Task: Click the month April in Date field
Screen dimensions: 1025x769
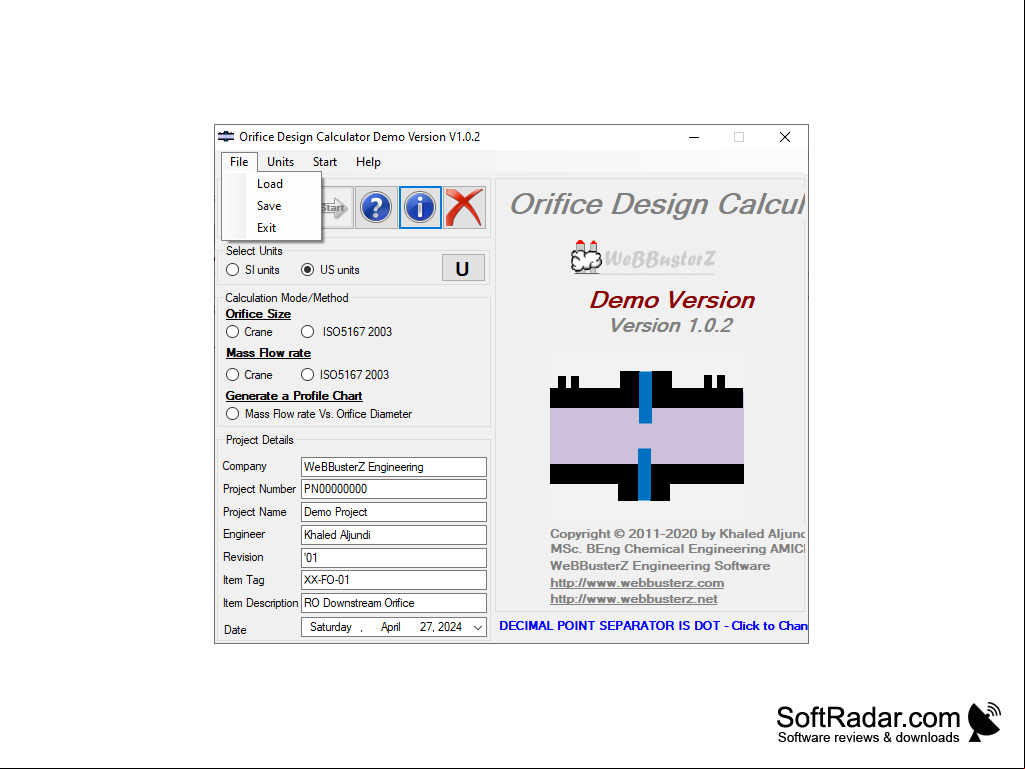Action: click(x=390, y=627)
